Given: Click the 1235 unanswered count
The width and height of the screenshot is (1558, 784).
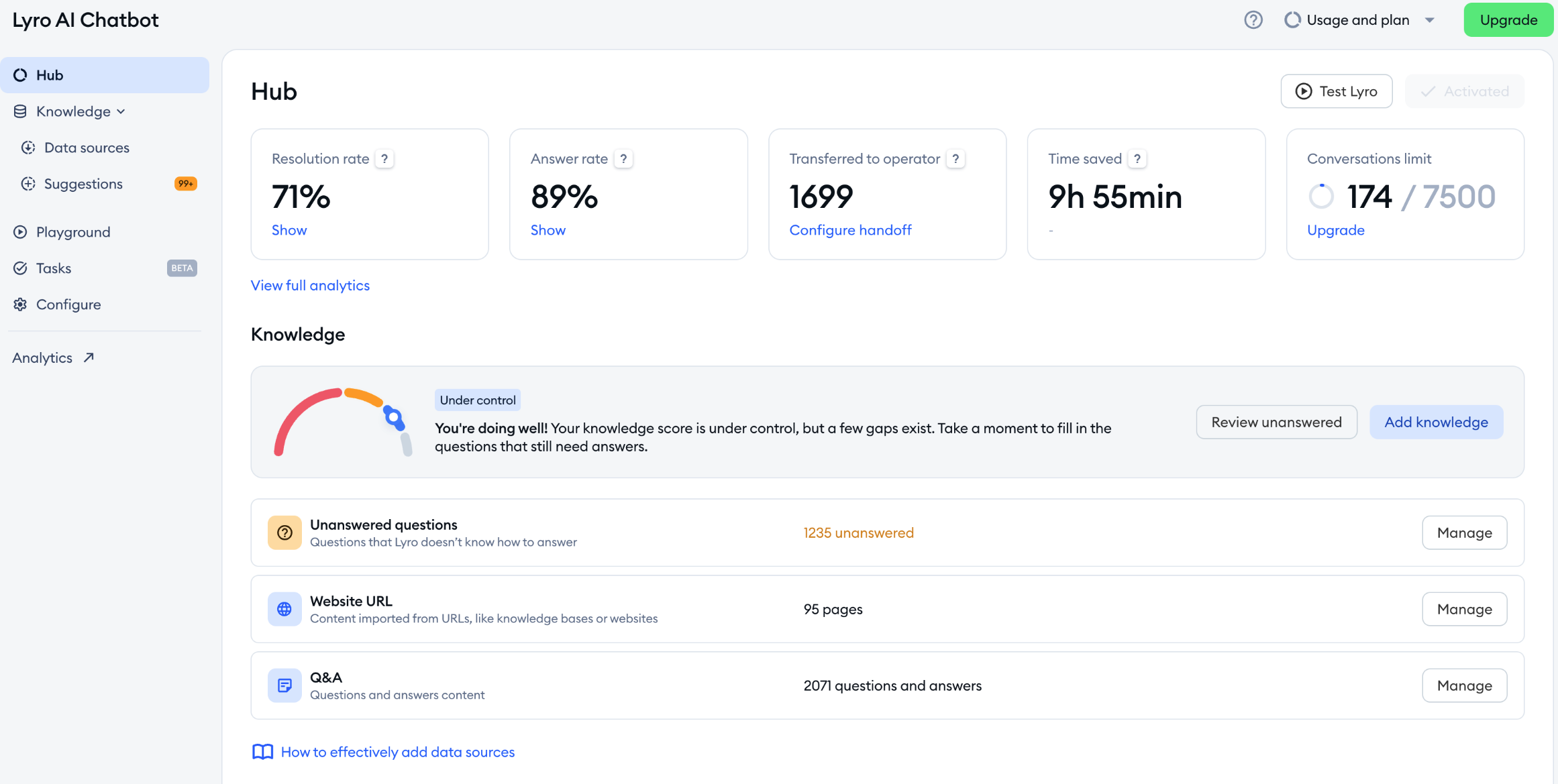Looking at the screenshot, I should coord(858,533).
